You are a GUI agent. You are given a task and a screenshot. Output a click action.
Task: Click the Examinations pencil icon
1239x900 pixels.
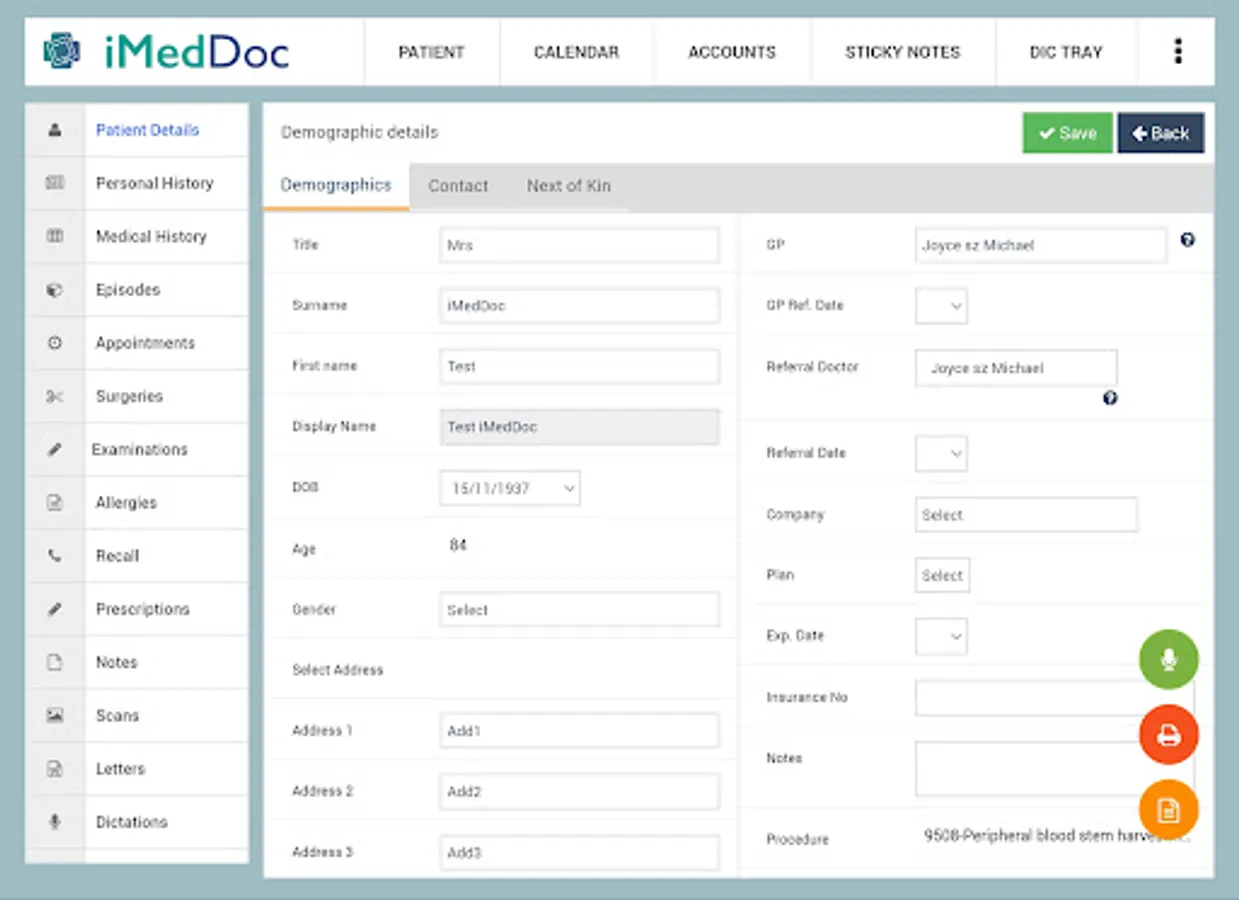coord(55,450)
